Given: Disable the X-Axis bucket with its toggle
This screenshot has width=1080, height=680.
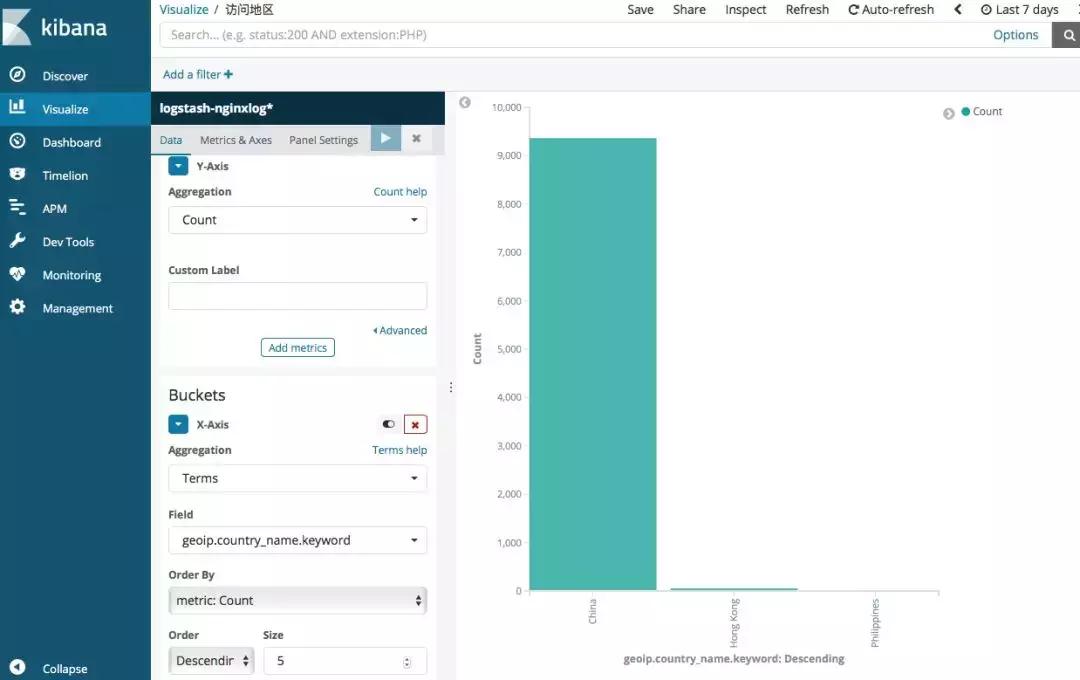Looking at the screenshot, I should pos(388,424).
